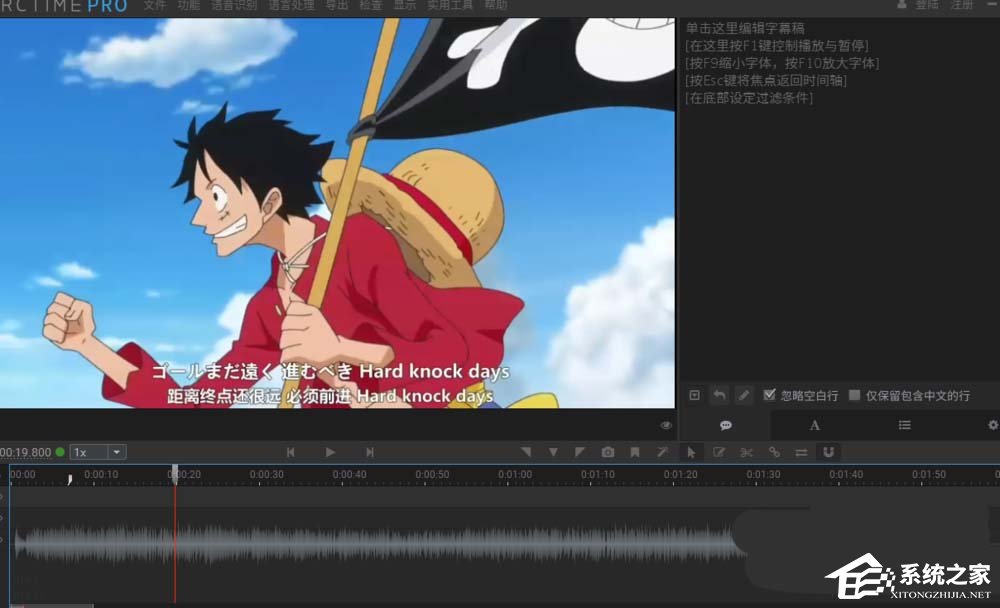Viewport: 1000px width, 608px height.
Task: Open the 语音识别 menu
Action: tap(234, 5)
